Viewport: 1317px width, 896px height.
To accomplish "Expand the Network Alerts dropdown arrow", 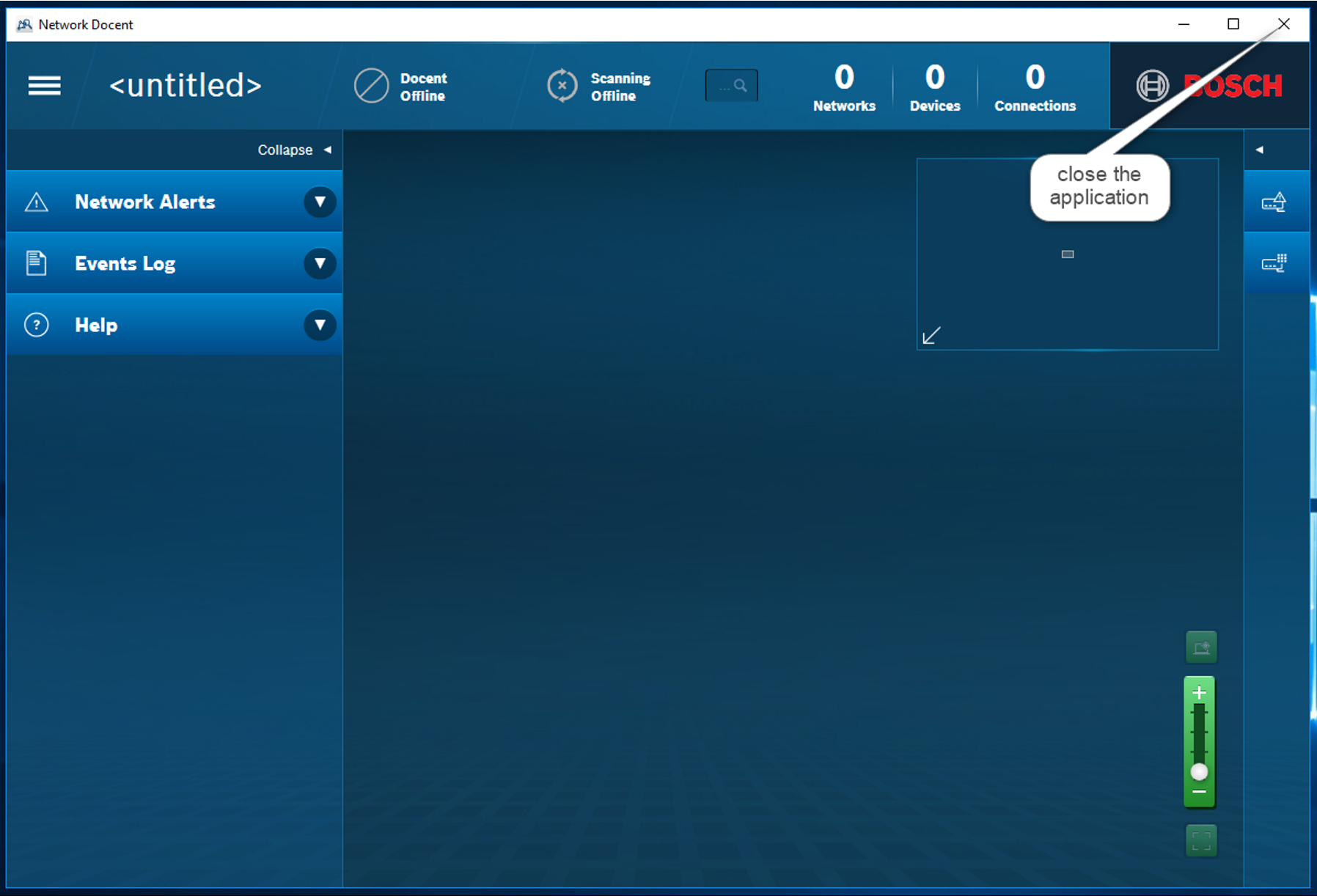I will point(320,202).
